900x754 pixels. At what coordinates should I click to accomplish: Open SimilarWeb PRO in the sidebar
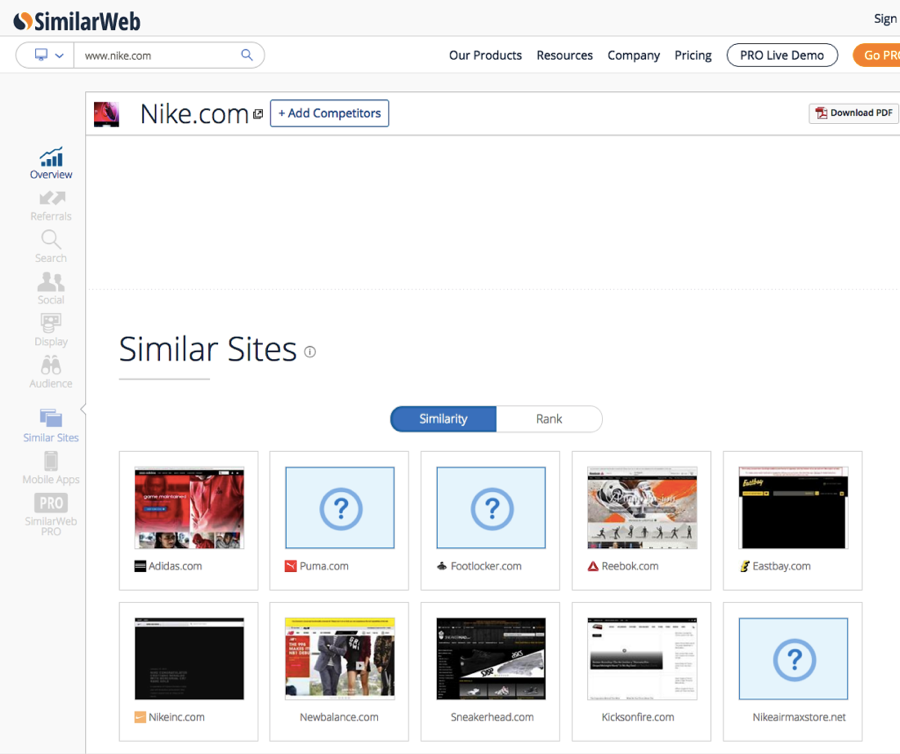[x=51, y=514]
